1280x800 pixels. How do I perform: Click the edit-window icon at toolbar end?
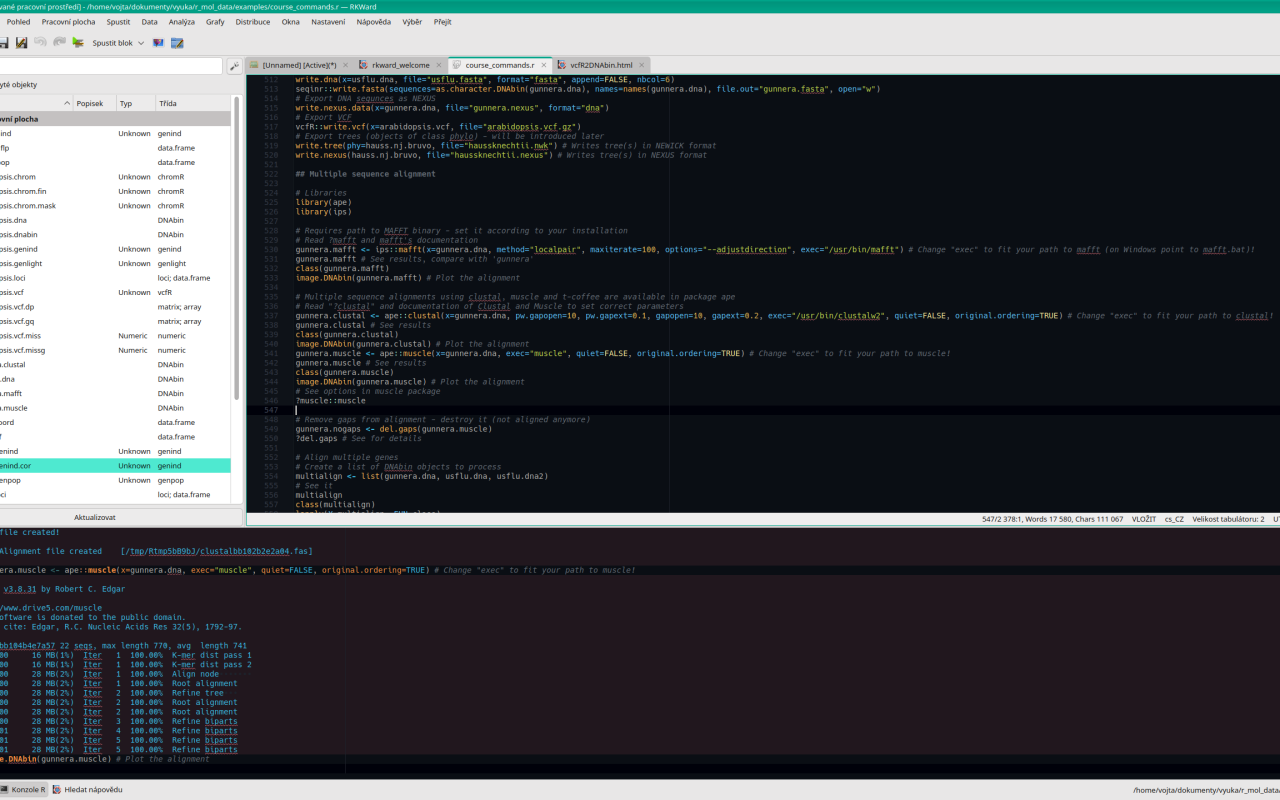(177, 43)
